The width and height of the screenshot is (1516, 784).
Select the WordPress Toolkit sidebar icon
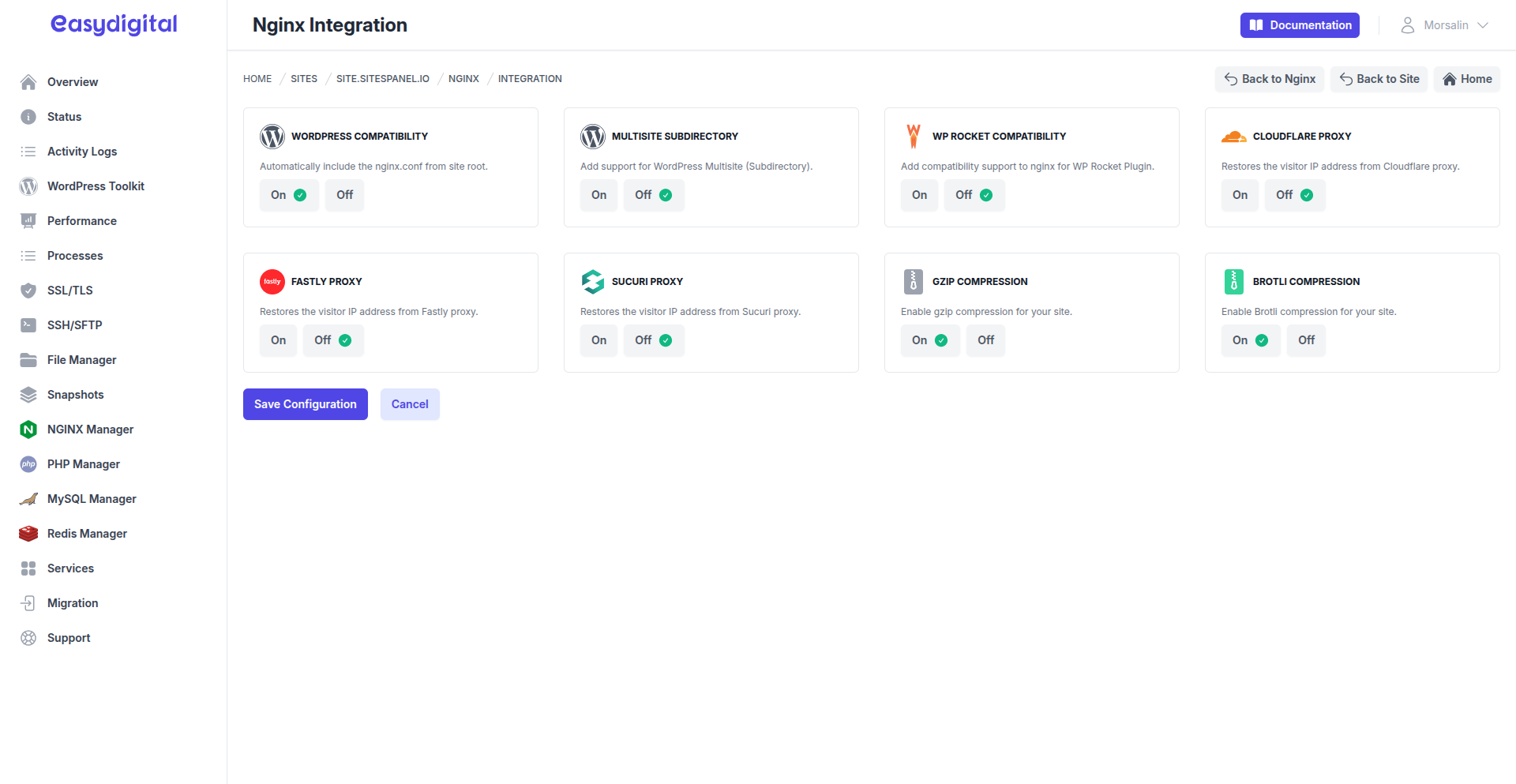pyautogui.click(x=28, y=186)
